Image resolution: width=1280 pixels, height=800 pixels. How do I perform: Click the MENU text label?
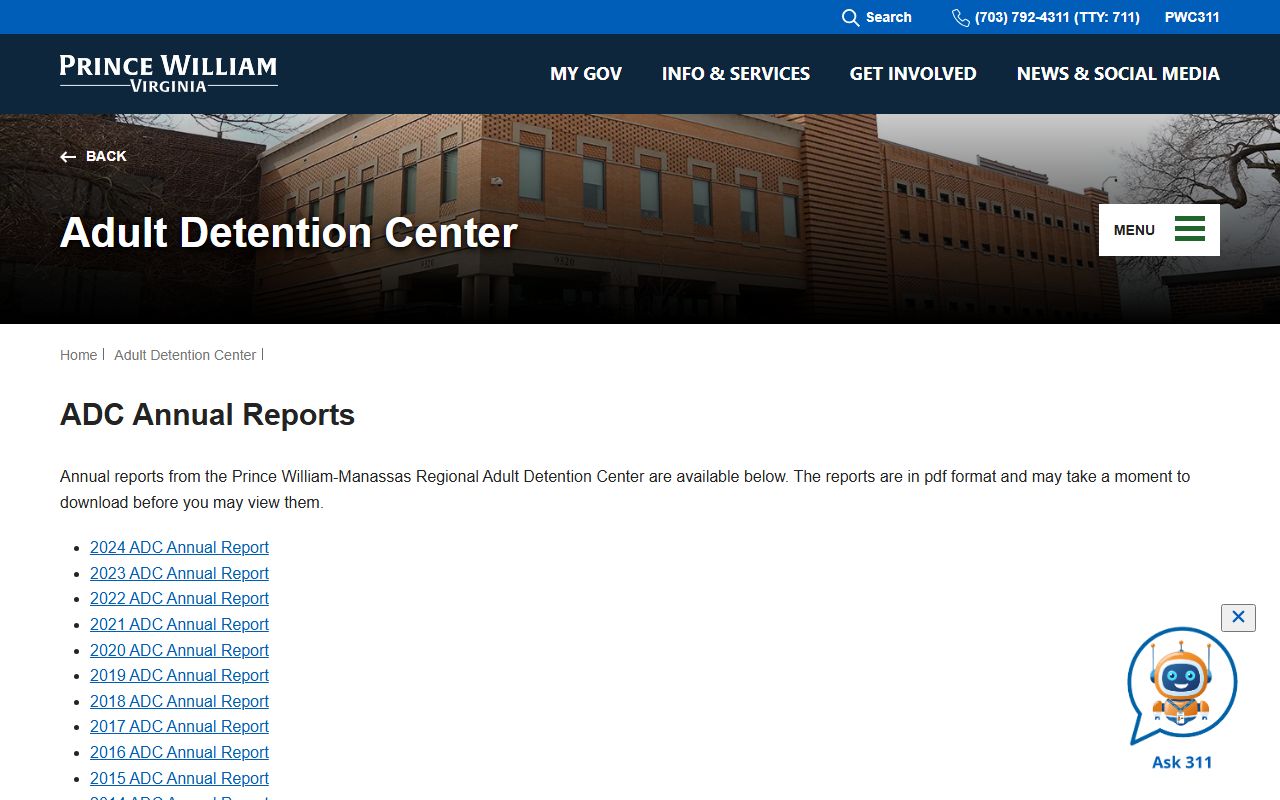tap(1134, 230)
